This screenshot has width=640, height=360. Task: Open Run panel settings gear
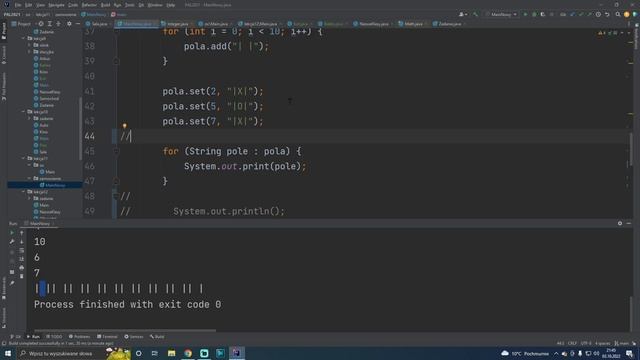620,223
